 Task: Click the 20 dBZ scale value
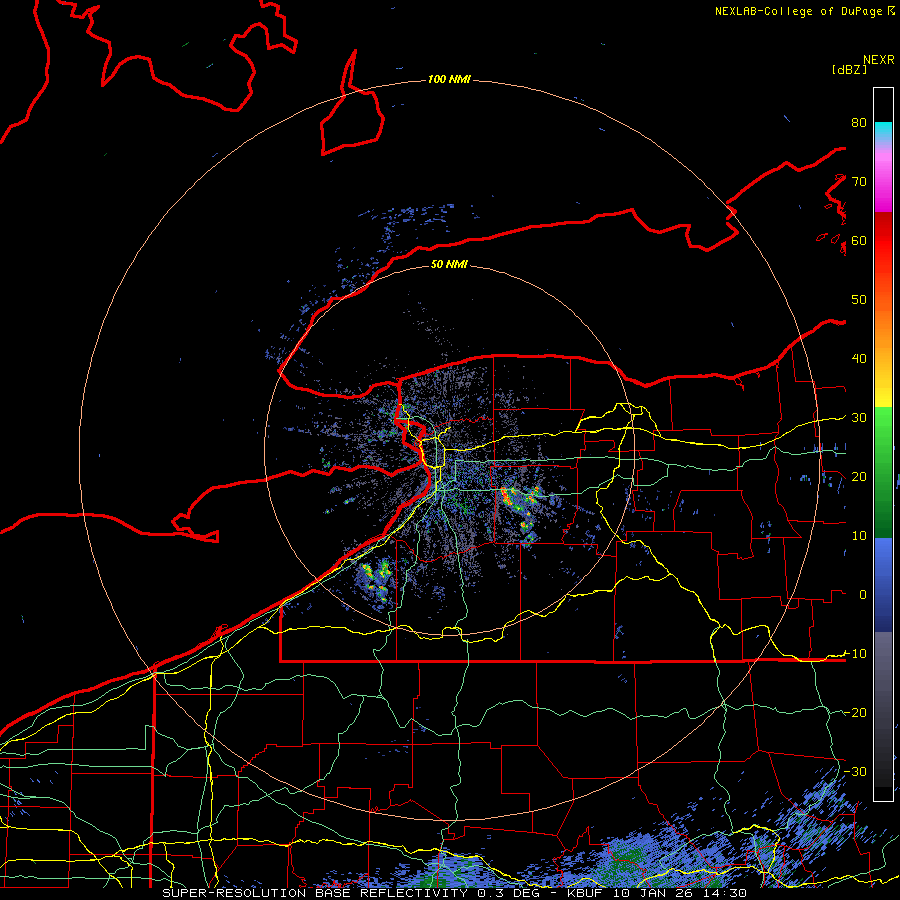(x=859, y=477)
